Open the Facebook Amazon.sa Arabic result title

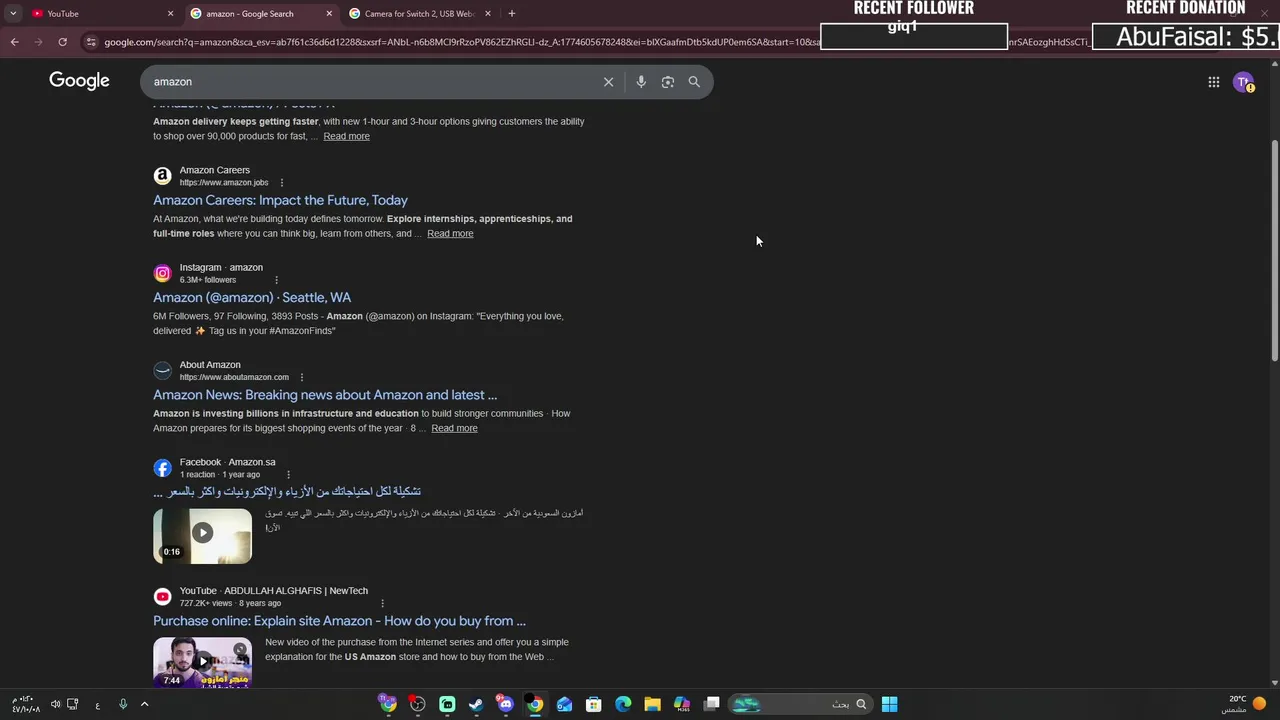click(287, 492)
